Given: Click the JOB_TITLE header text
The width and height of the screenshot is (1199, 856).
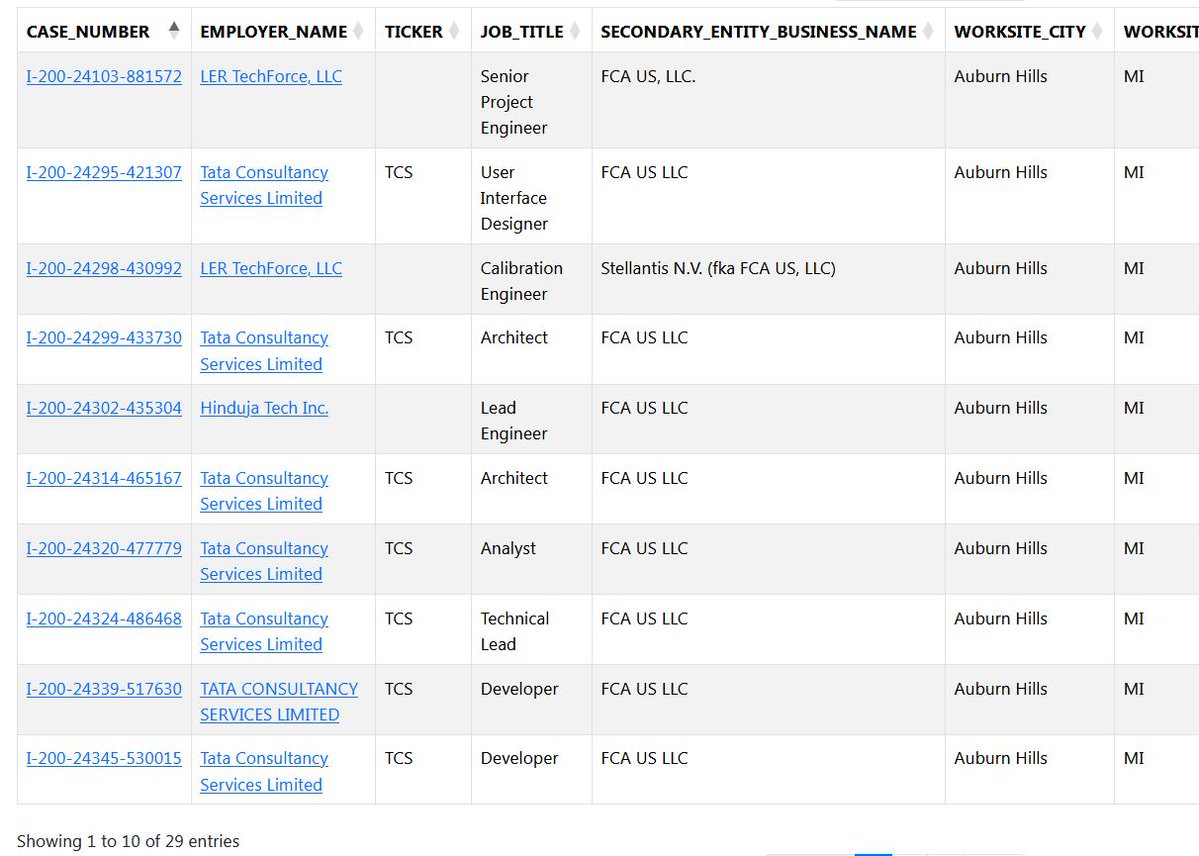Looking at the screenshot, I should pyautogui.click(x=522, y=31).
